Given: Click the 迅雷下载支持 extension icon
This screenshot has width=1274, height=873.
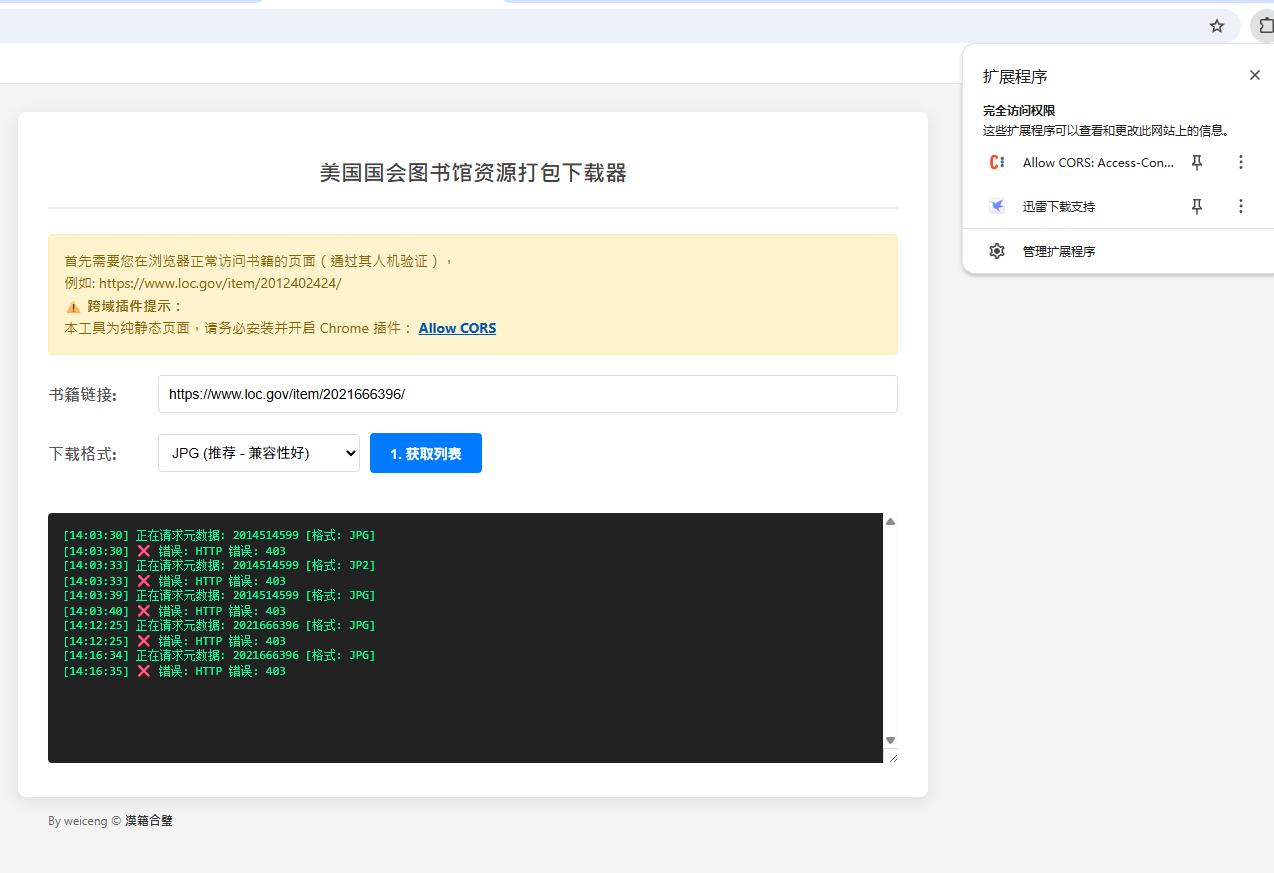Looking at the screenshot, I should click(997, 206).
